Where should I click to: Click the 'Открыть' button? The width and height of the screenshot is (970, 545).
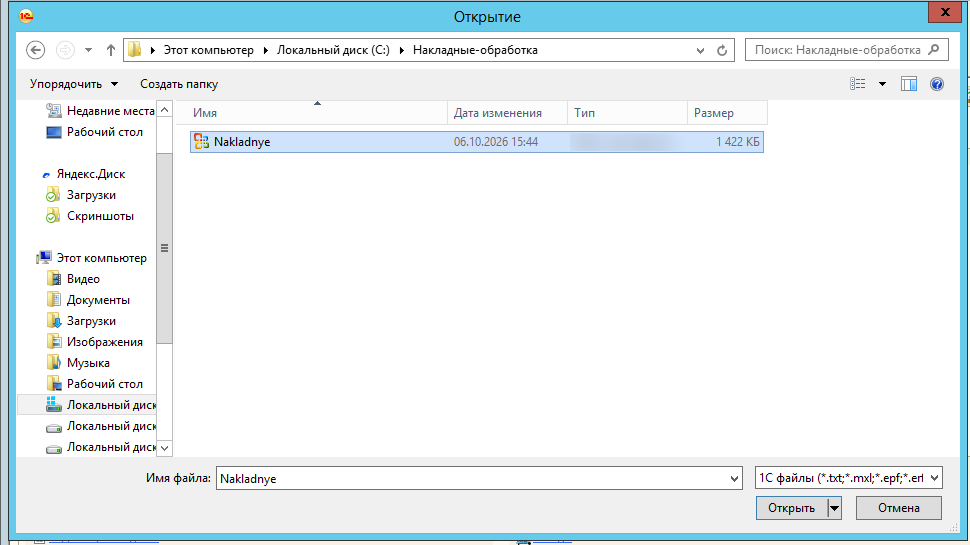pyautogui.click(x=791, y=508)
